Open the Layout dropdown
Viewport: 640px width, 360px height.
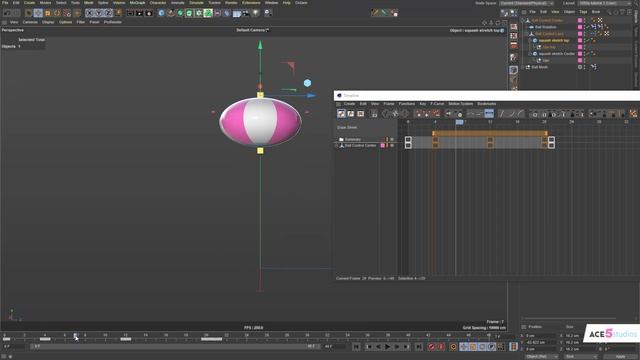click(x=604, y=3)
